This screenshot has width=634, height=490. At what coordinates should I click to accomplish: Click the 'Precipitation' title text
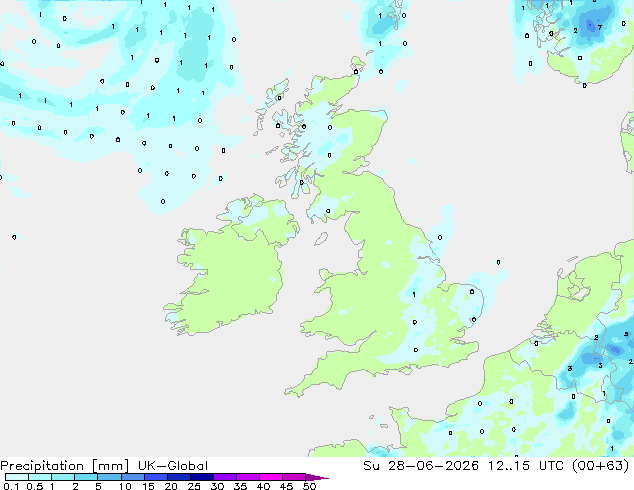pyautogui.click(x=42, y=466)
